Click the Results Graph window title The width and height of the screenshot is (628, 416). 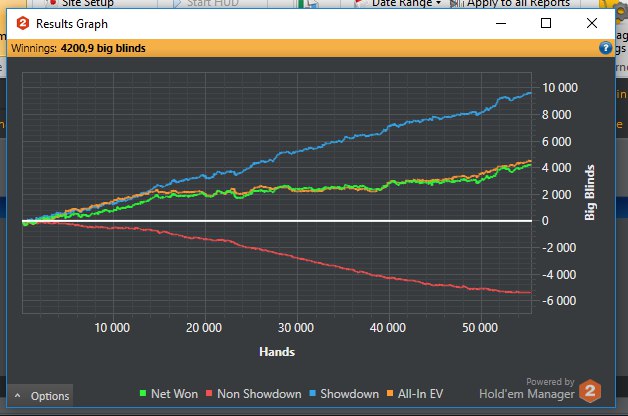(72, 24)
